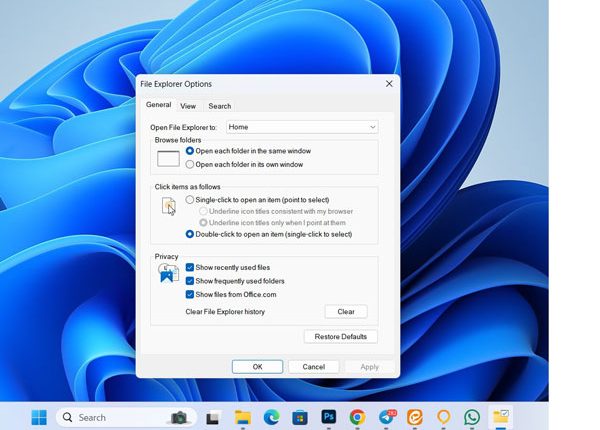This screenshot has width=600, height=430.
Task: Click the File Explorer Options taskbar icon
Action: (501, 417)
